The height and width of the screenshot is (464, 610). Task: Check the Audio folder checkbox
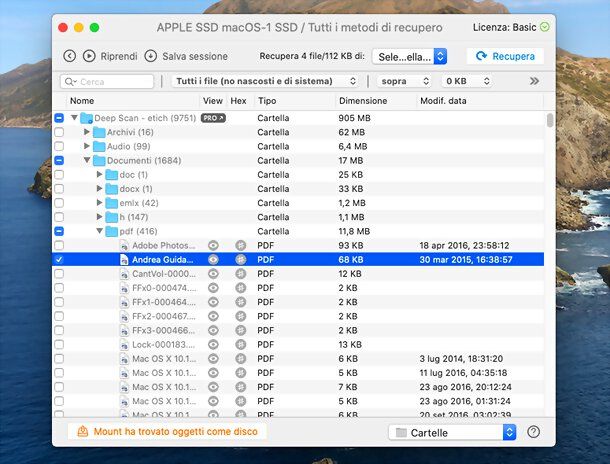pyautogui.click(x=59, y=146)
